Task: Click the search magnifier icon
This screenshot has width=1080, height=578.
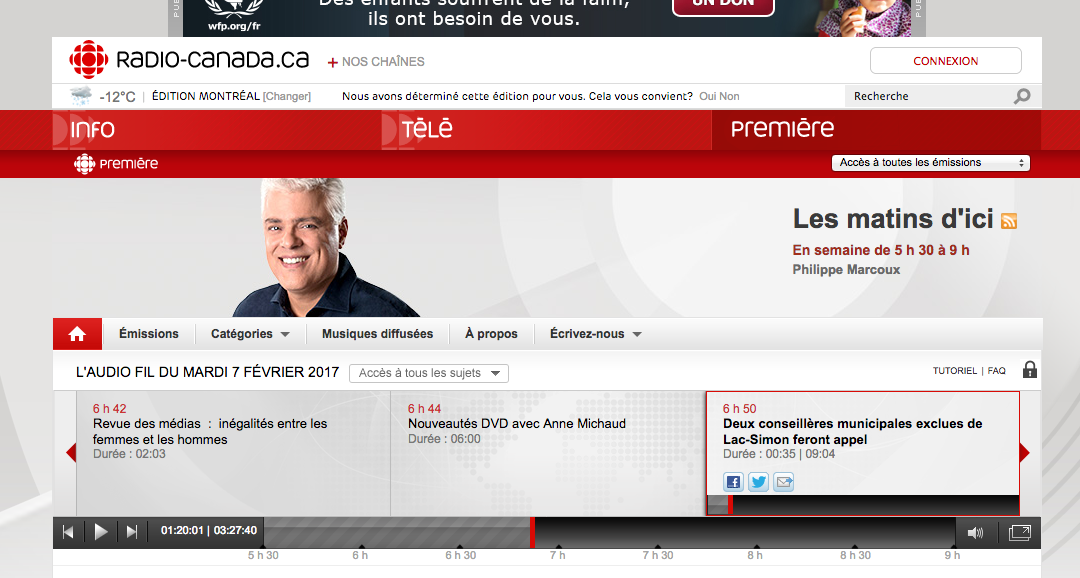Action: click(x=1022, y=96)
